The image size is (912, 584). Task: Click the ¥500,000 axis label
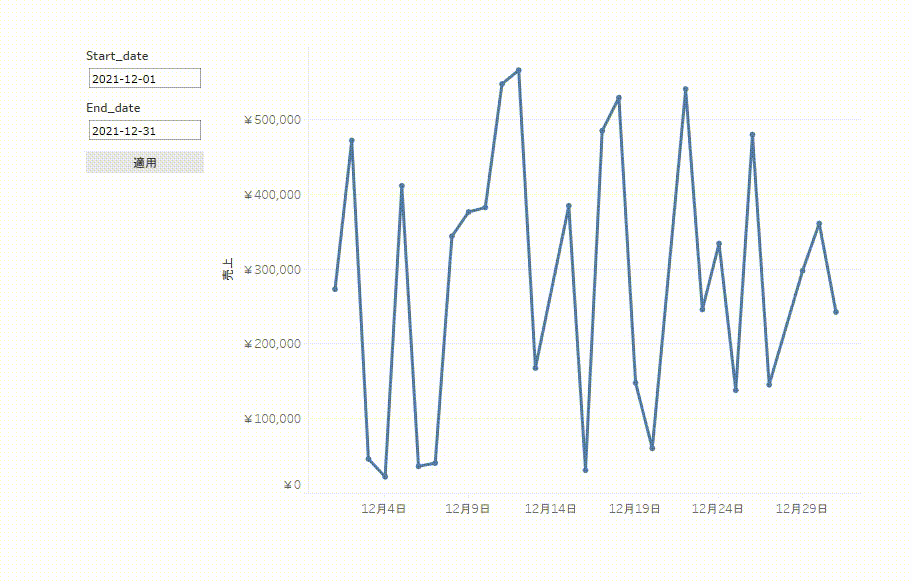pos(272,120)
